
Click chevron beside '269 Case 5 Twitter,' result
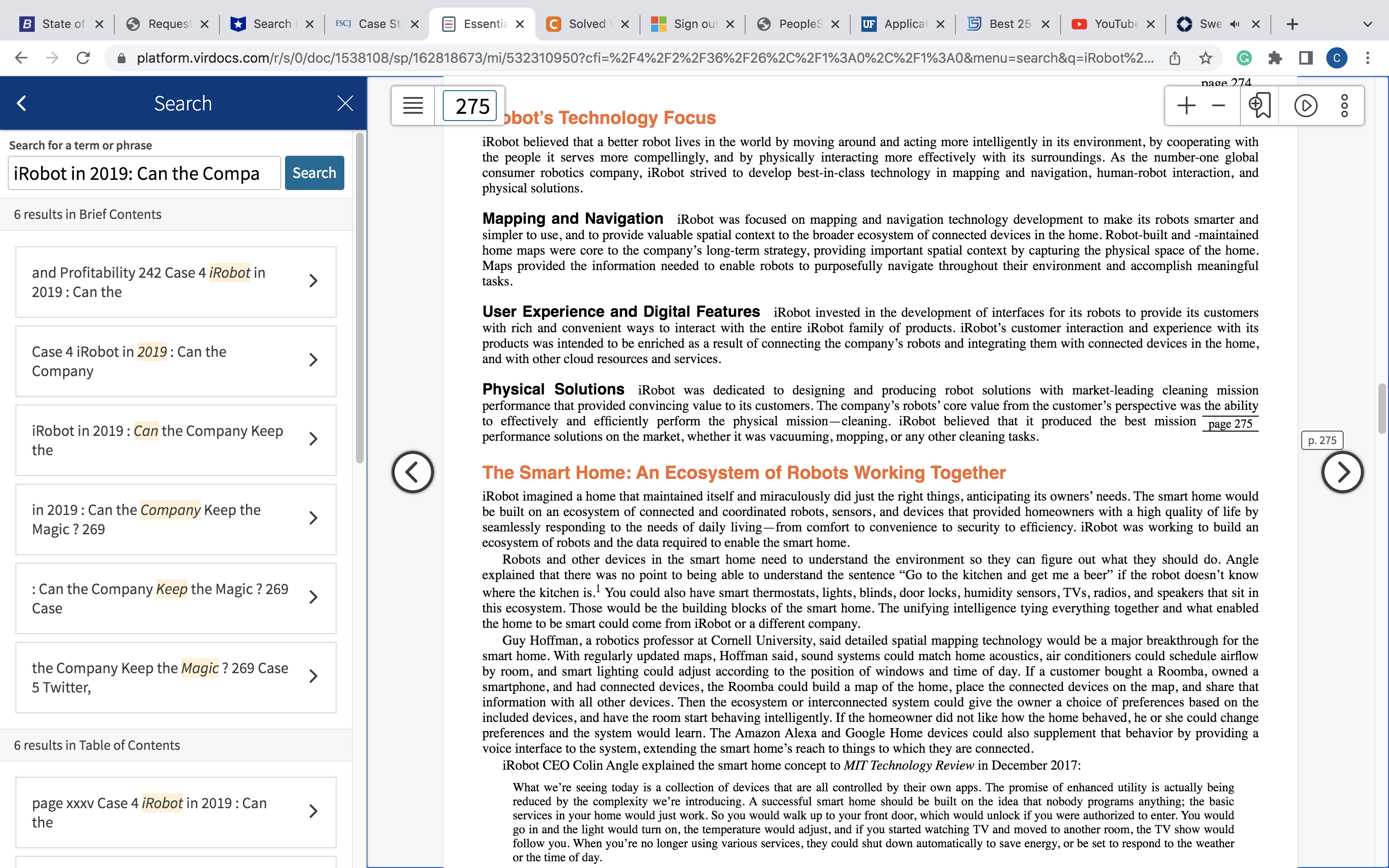coord(313,676)
